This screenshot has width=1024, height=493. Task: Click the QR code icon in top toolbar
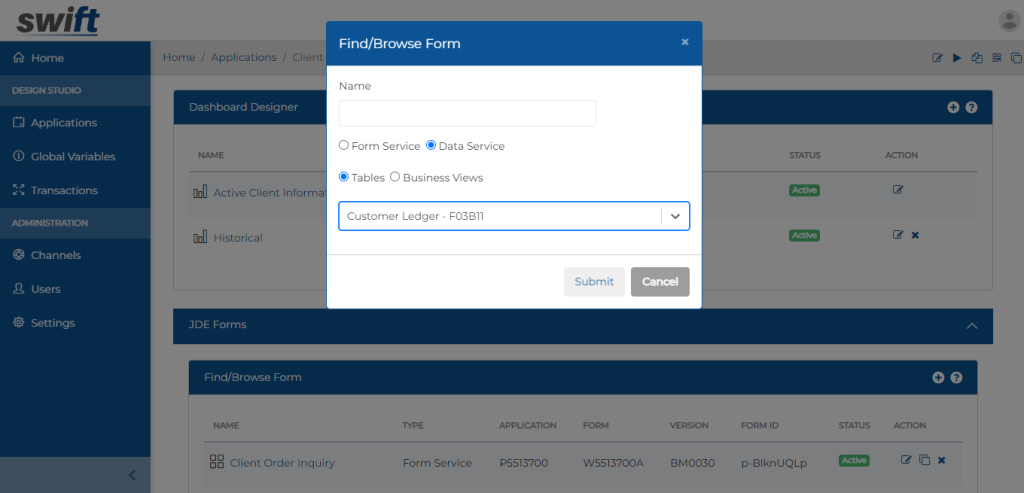point(996,58)
